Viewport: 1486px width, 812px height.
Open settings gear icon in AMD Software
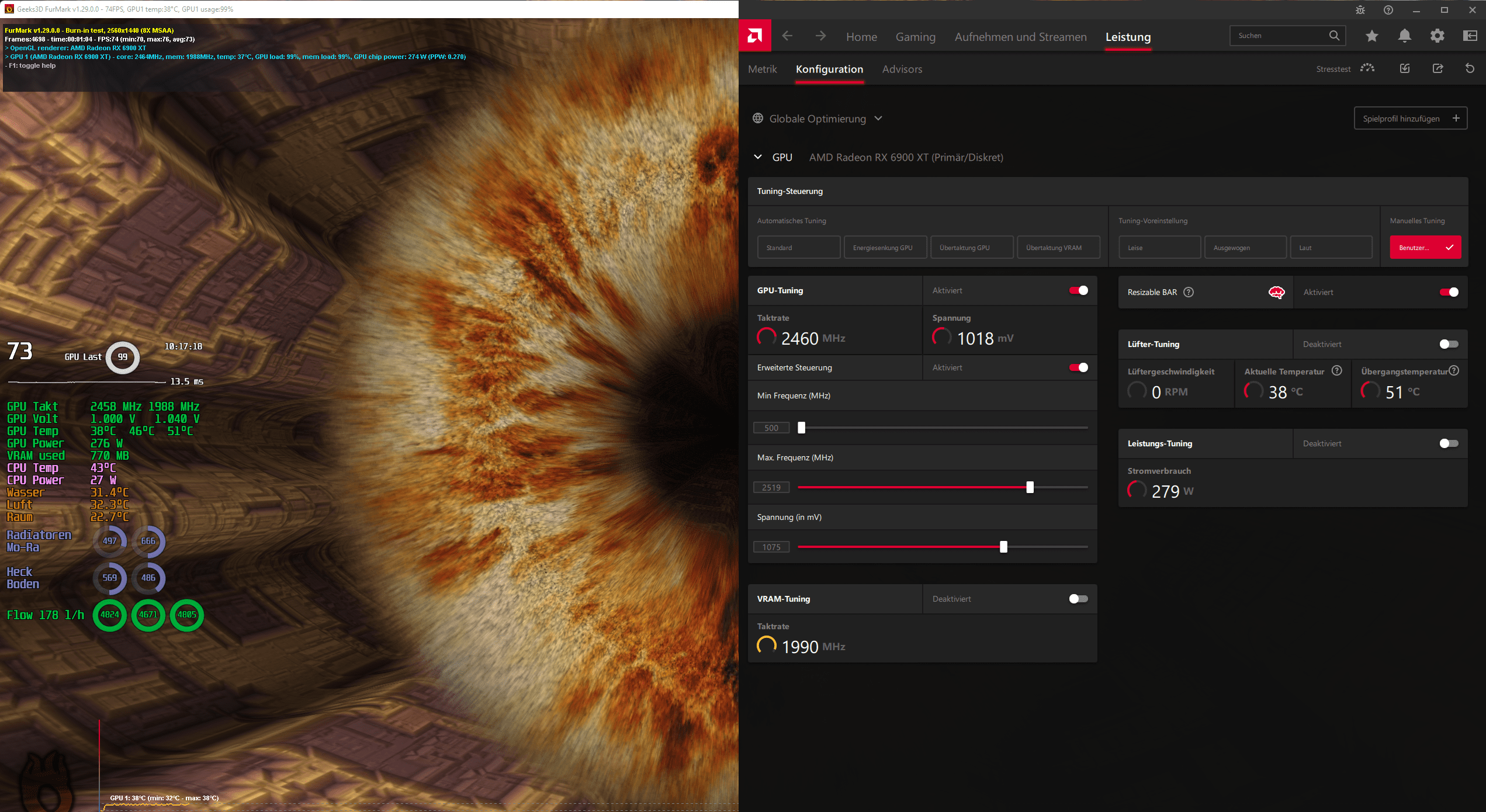coord(1437,36)
